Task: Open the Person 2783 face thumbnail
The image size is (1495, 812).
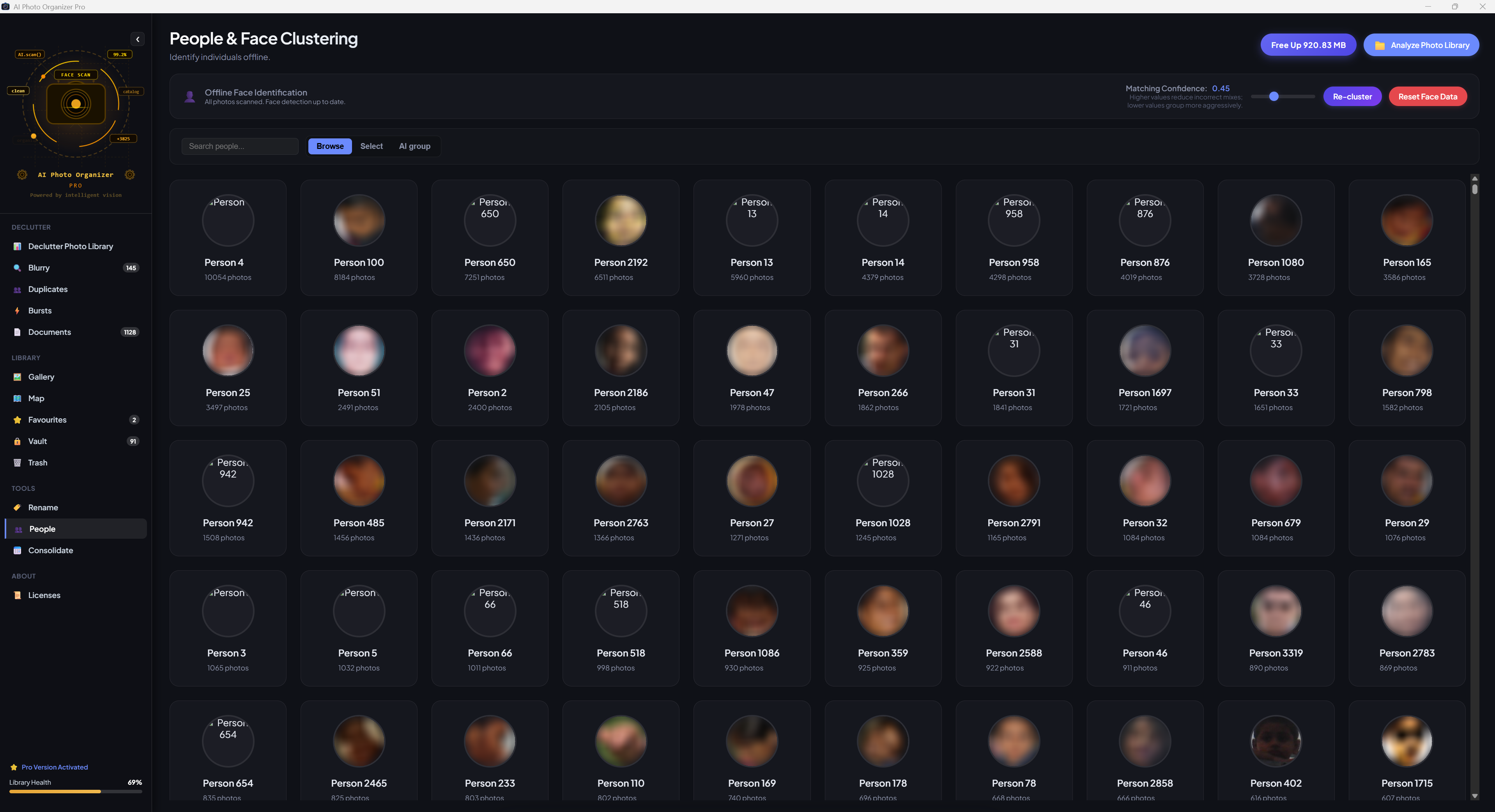Action: (1407, 611)
